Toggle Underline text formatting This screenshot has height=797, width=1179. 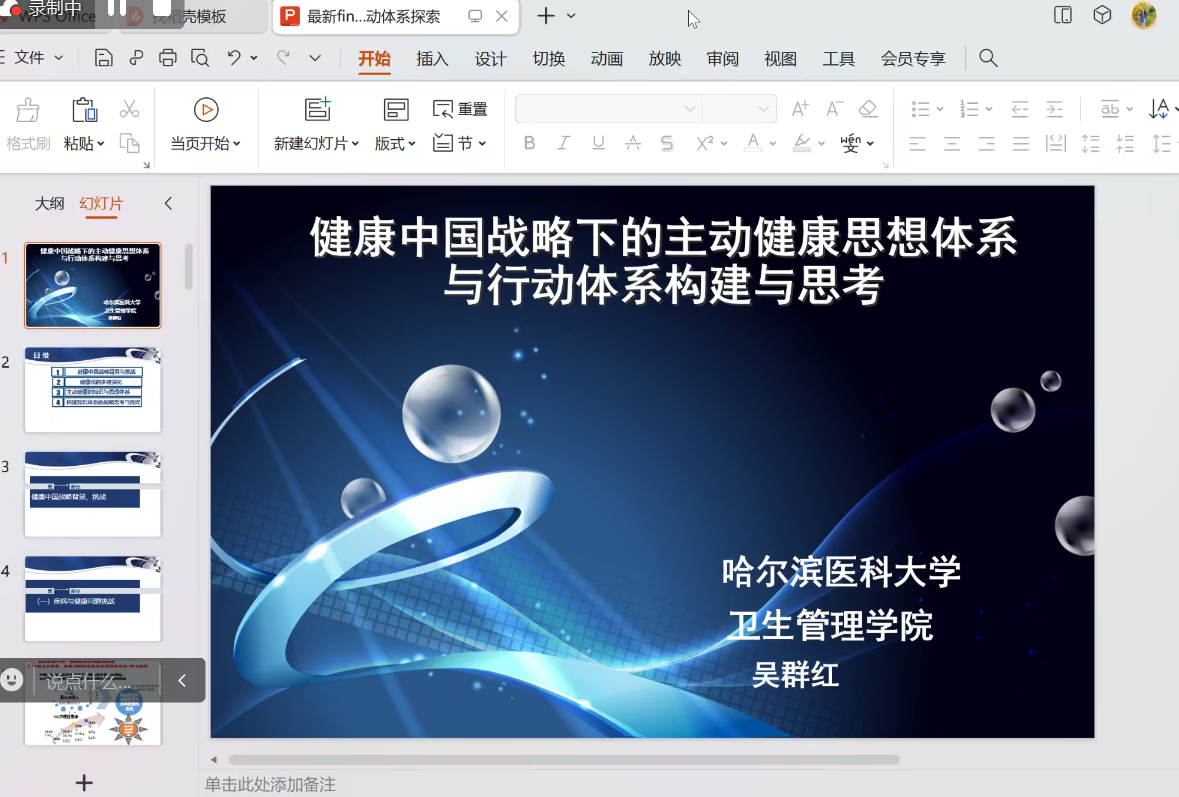click(x=598, y=143)
